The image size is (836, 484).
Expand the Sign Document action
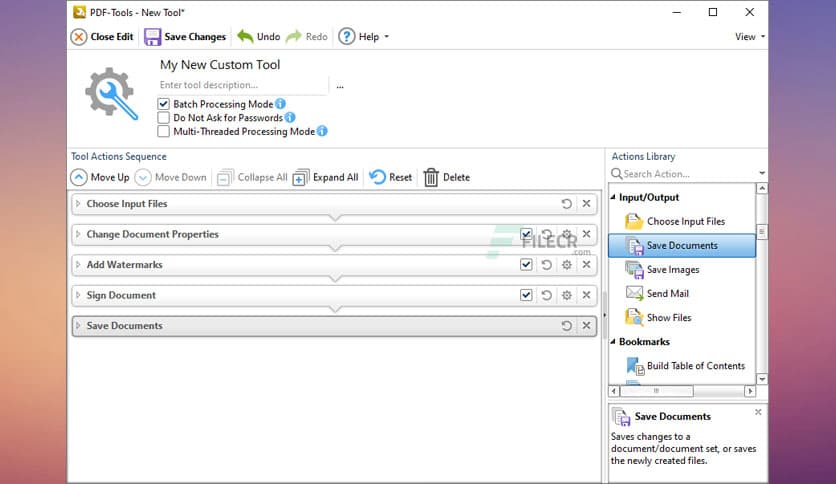pyautogui.click(x=78, y=295)
